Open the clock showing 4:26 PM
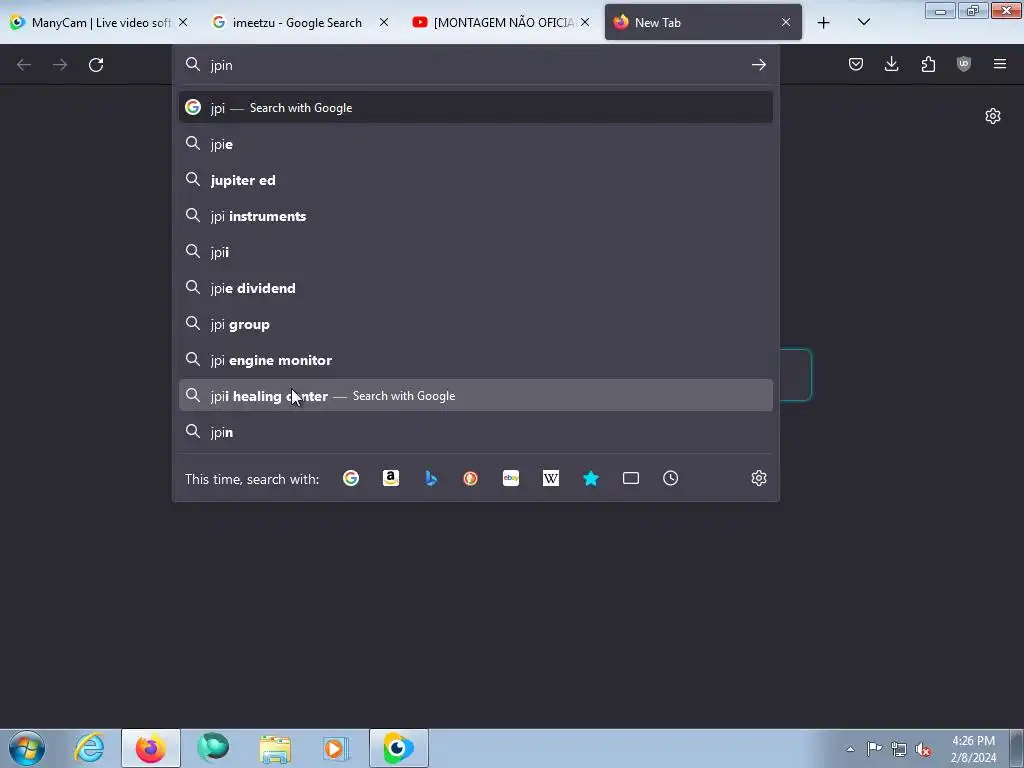The height and width of the screenshot is (768, 1024). click(x=973, y=749)
